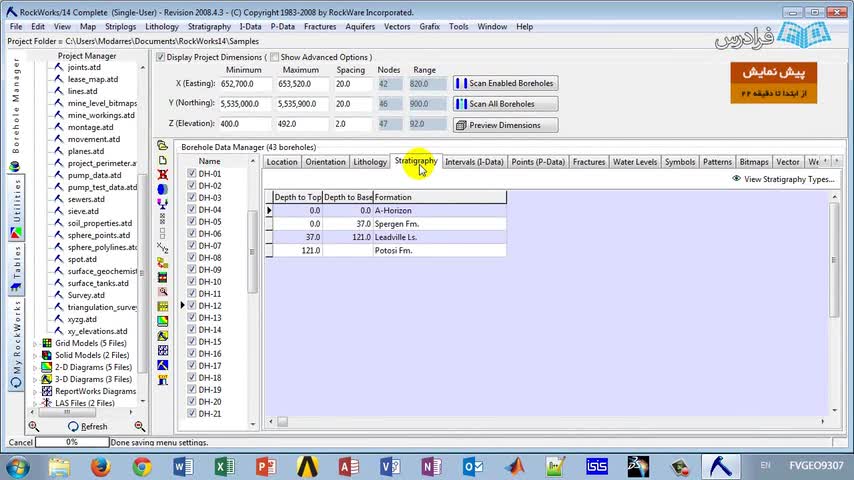
Task: Click the 0% progress bar in the status bar
Action: (72, 442)
